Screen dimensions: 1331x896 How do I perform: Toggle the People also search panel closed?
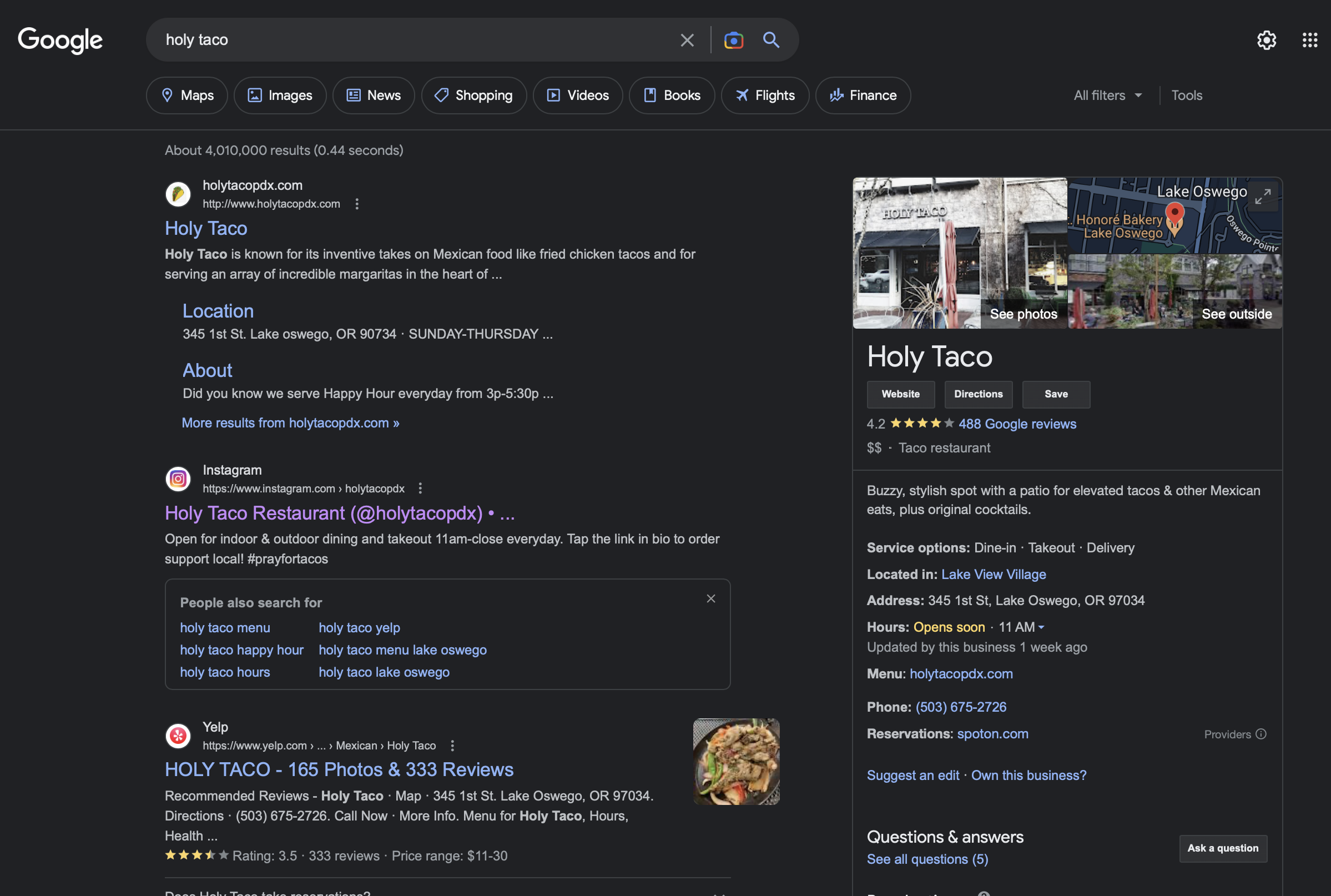(711, 598)
